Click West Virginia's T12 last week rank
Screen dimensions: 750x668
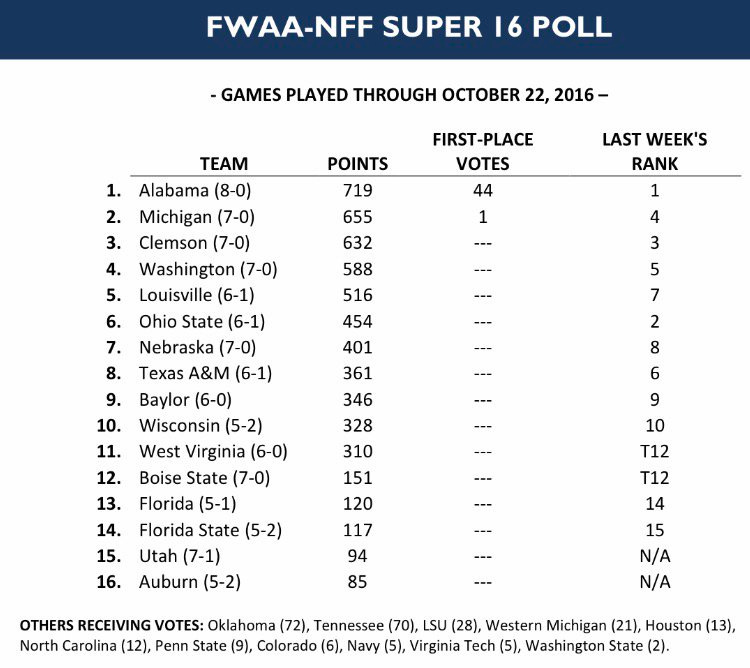pyautogui.click(x=655, y=451)
